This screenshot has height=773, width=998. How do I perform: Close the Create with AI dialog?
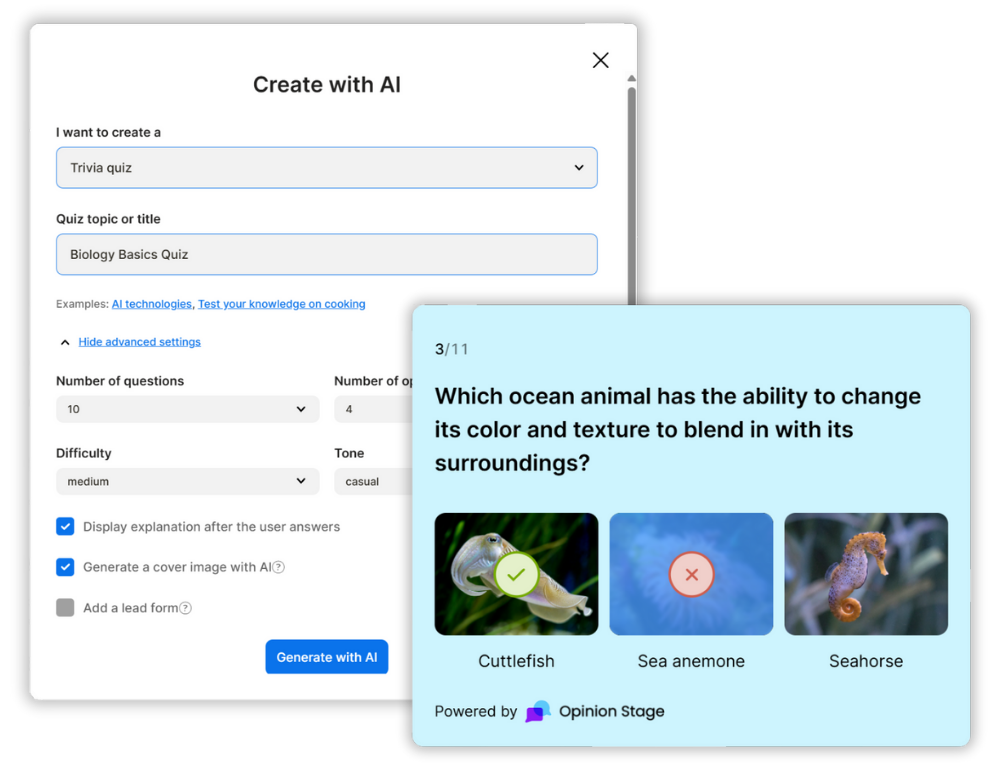[600, 60]
